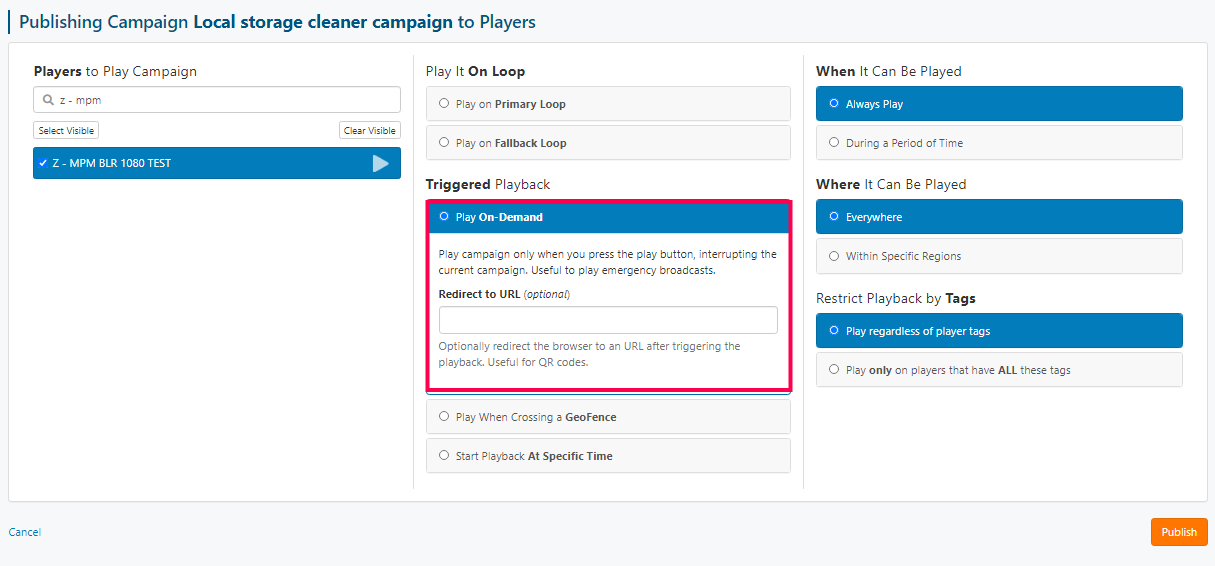Select Play regardless of player tags
Screen dimensions: 1215x566
point(999,331)
